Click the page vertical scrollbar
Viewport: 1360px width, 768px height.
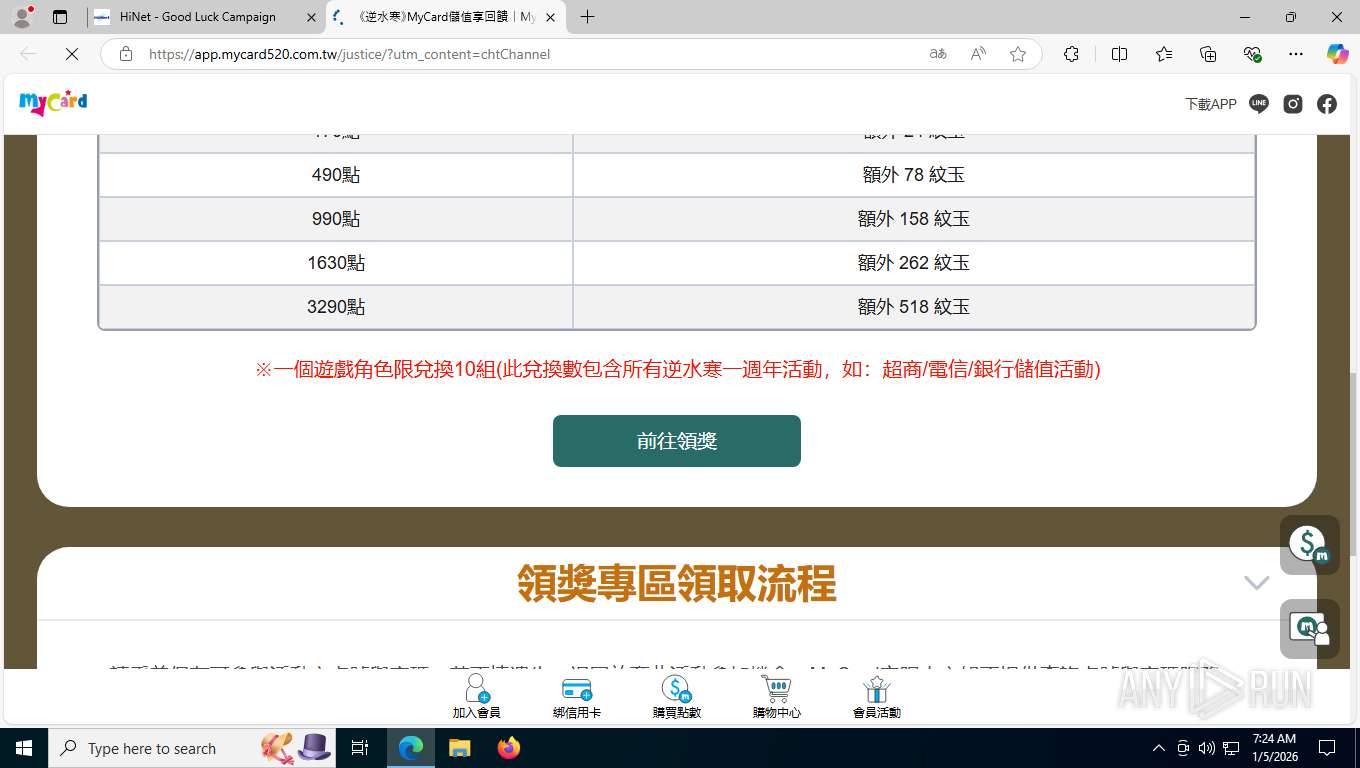tap(1351, 465)
